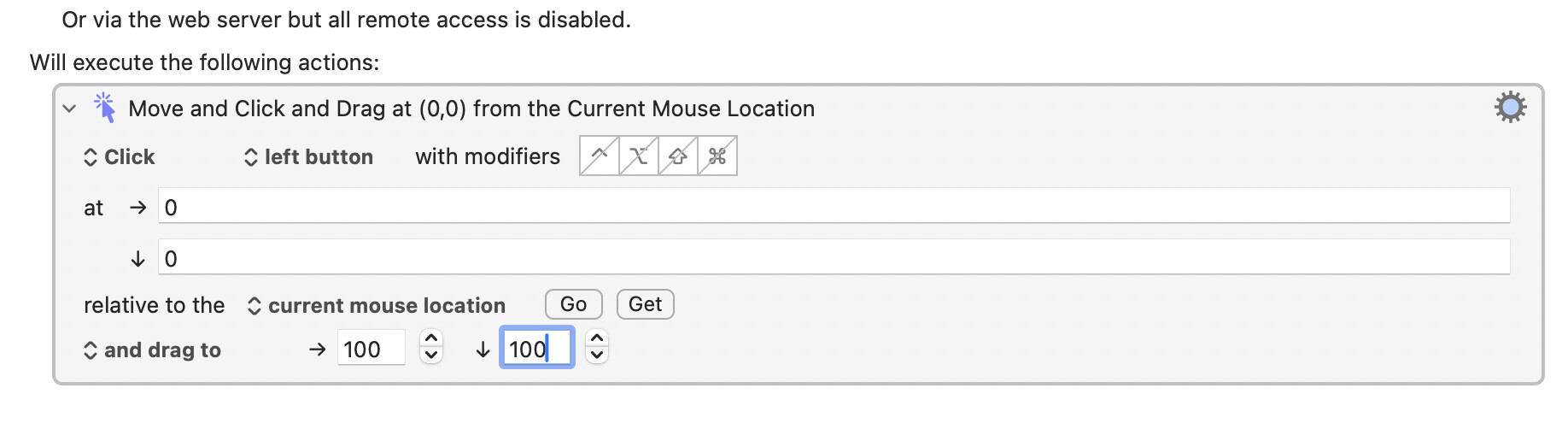This screenshot has height=441, width=1568.
Task: Open the Click action type dropdown
Action: point(120,157)
